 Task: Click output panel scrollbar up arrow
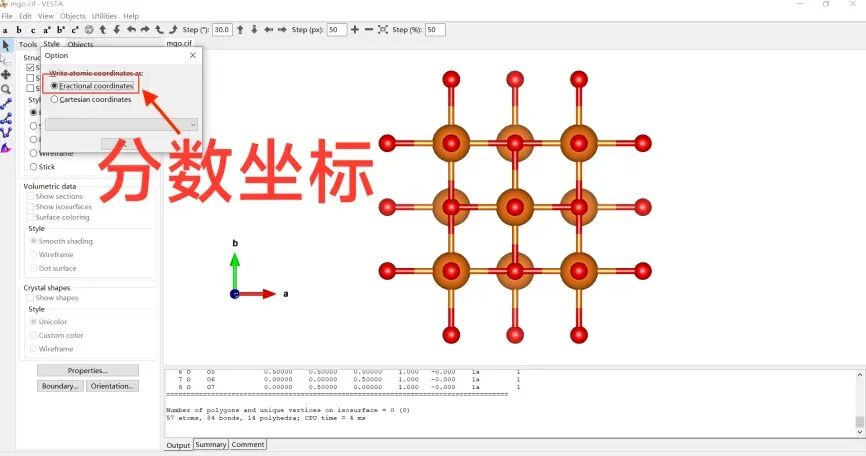point(860,375)
